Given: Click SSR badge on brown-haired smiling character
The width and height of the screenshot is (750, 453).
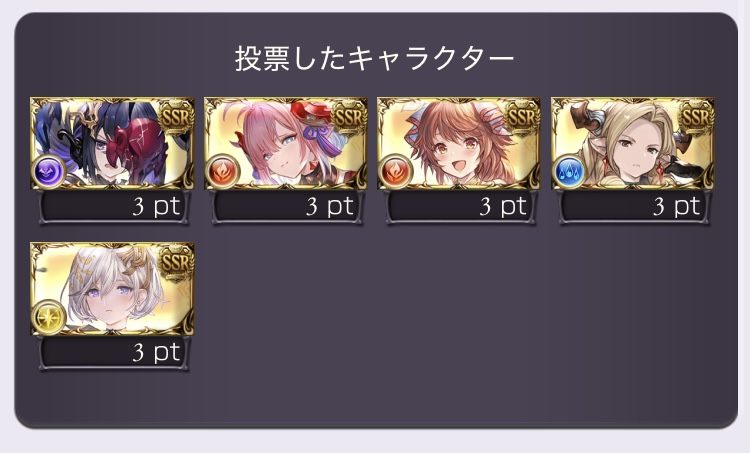Looking at the screenshot, I should [523, 116].
